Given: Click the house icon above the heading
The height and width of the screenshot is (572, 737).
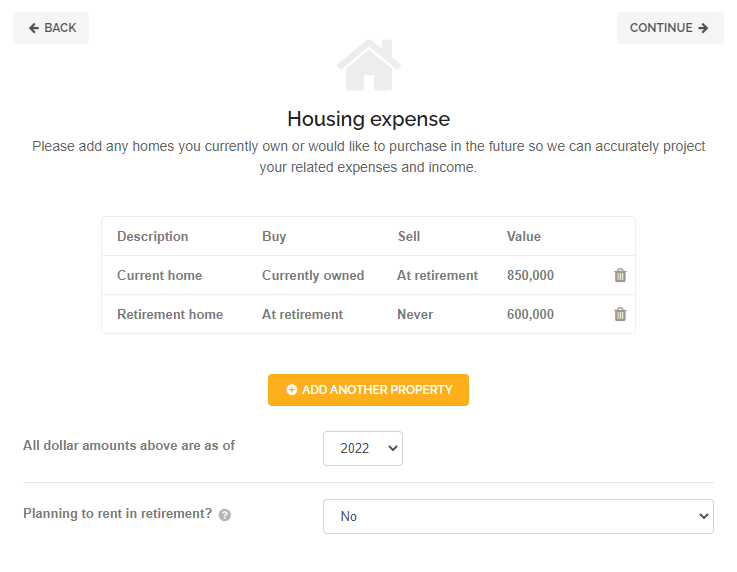Looking at the screenshot, I should click(x=369, y=65).
